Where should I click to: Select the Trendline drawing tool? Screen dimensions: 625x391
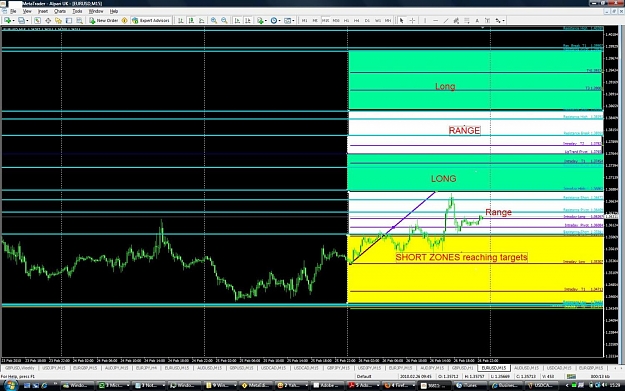pyautogui.click(x=446, y=20)
